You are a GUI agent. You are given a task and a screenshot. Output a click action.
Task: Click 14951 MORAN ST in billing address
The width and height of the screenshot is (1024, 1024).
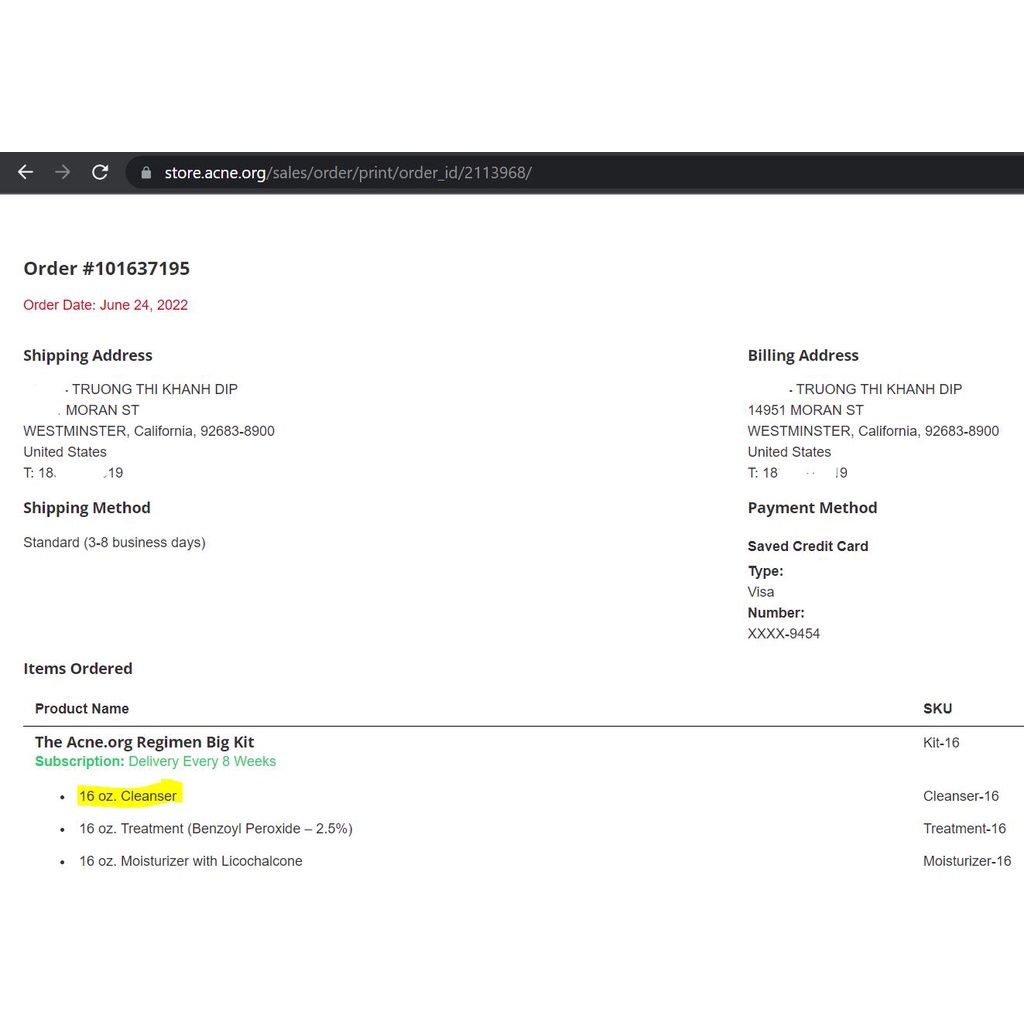pos(805,410)
